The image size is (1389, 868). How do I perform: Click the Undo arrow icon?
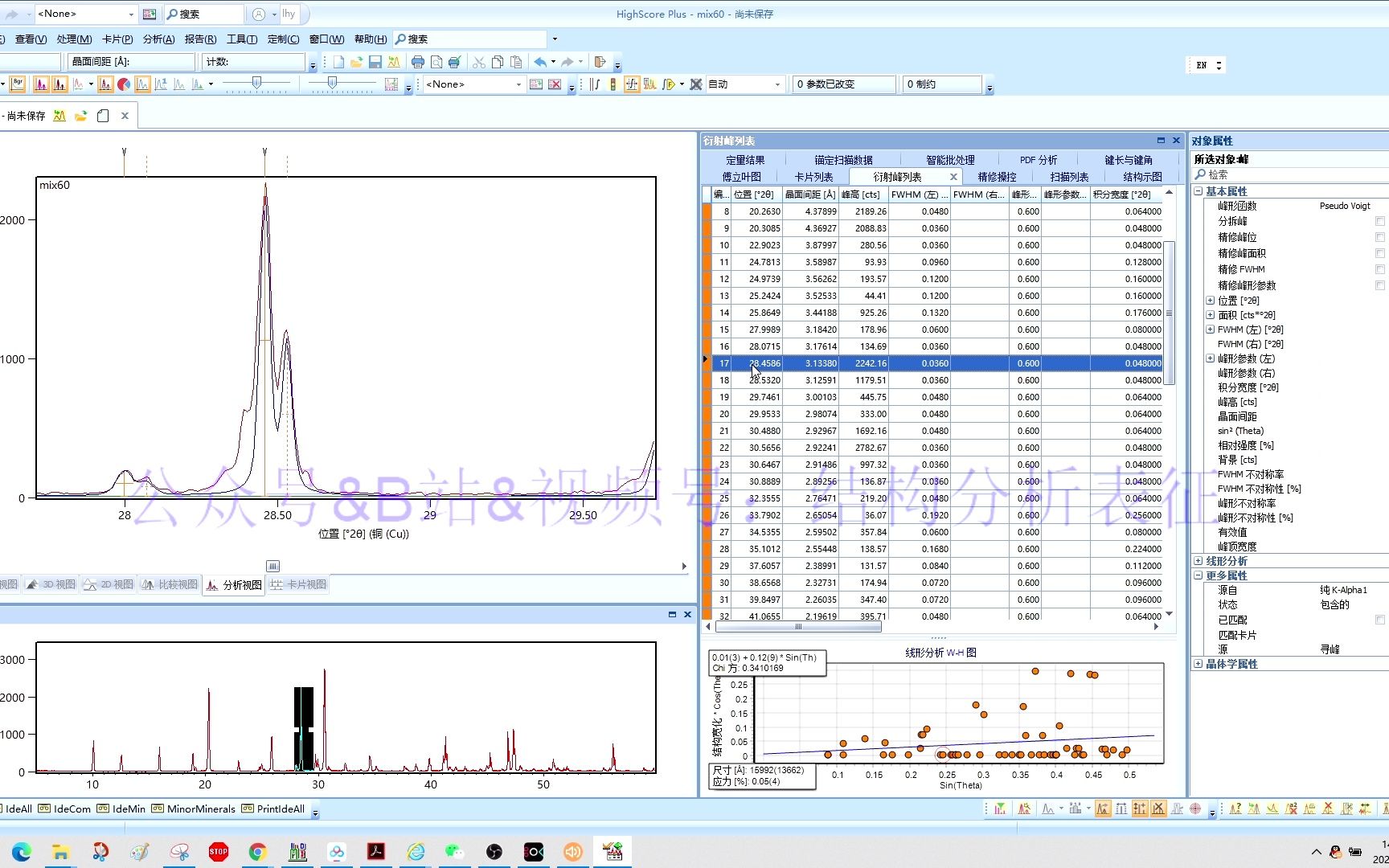coord(540,62)
